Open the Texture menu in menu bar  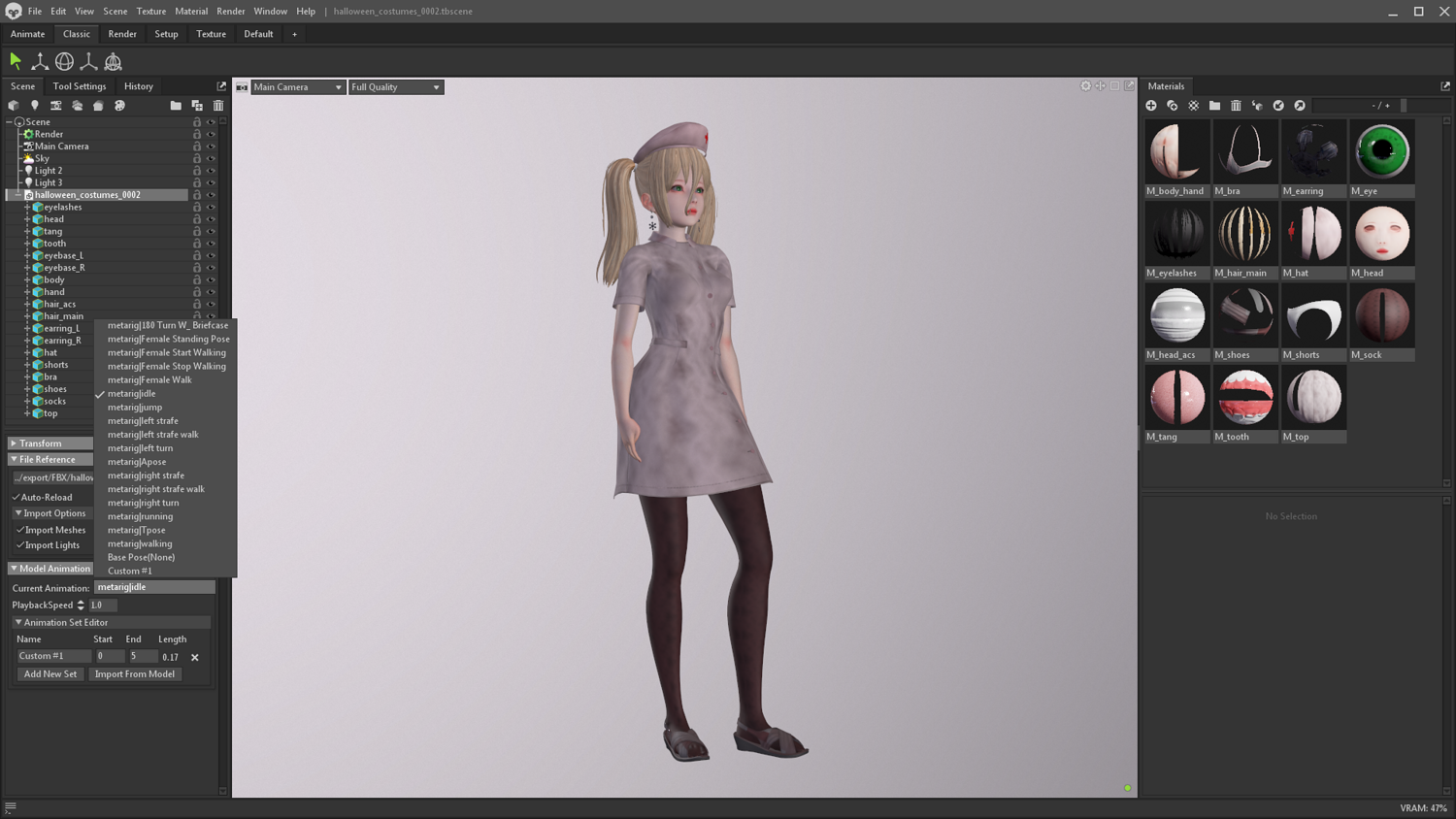151,12
